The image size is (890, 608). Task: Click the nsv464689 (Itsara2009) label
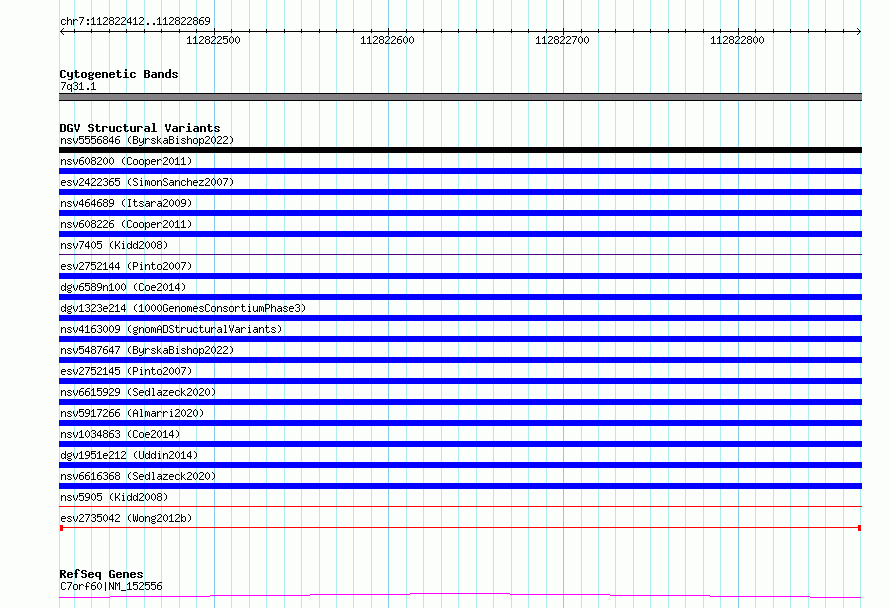coord(126,203)
